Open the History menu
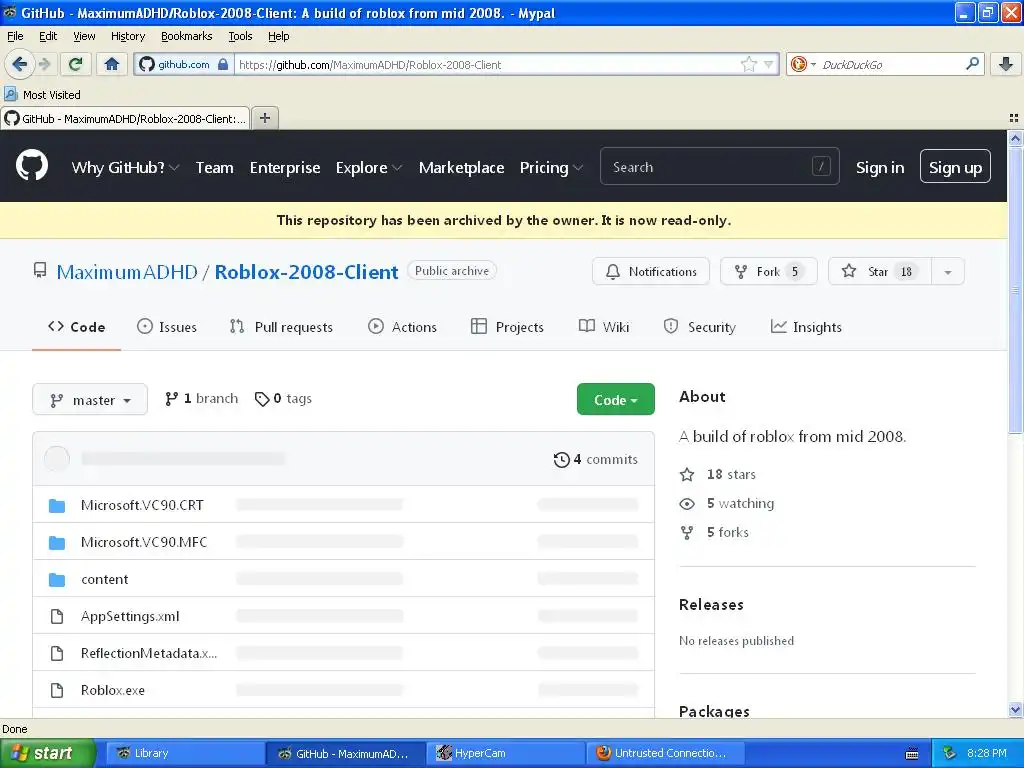This screenshot has width=1024, height=768. pyautogui.click(x=127, y=36)
